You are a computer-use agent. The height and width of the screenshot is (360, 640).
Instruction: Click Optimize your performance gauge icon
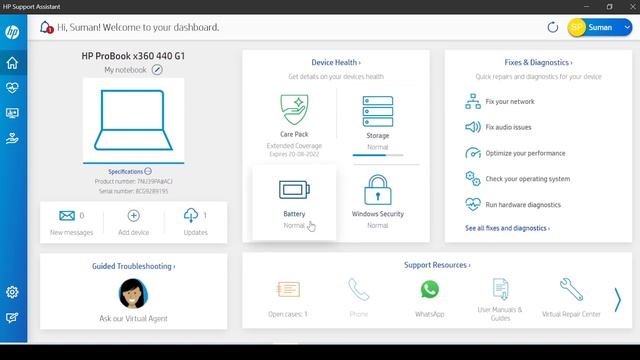click(473, 153)
